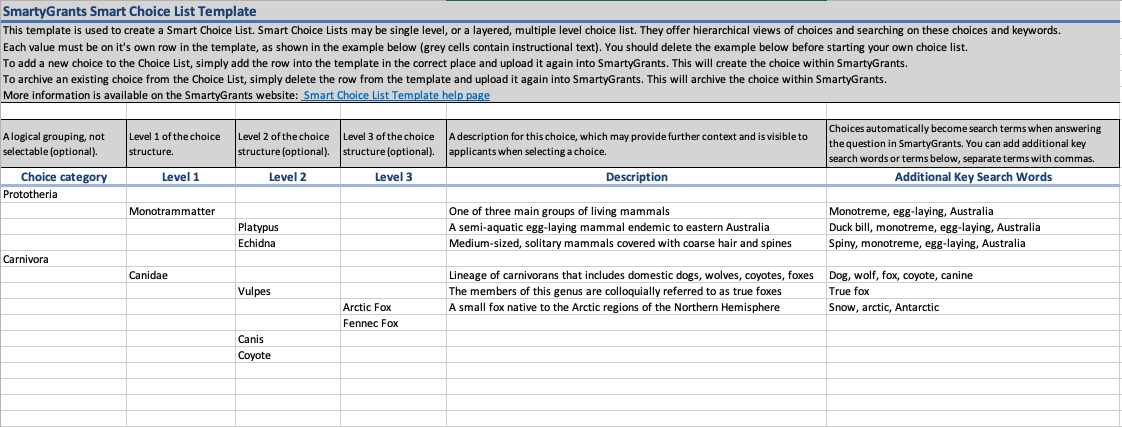This screenshot has width=1122, height=427.
Task: Click the 'One of three main groups' description cell
Action: coord(559,211)
